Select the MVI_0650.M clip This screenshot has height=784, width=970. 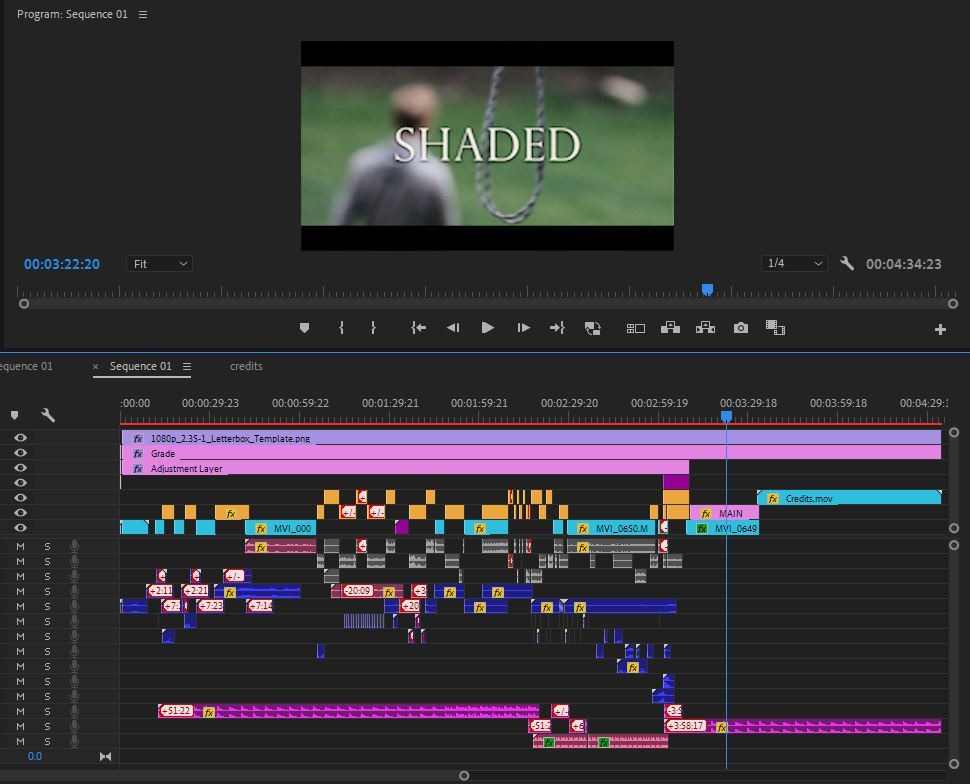pos(611,528)
